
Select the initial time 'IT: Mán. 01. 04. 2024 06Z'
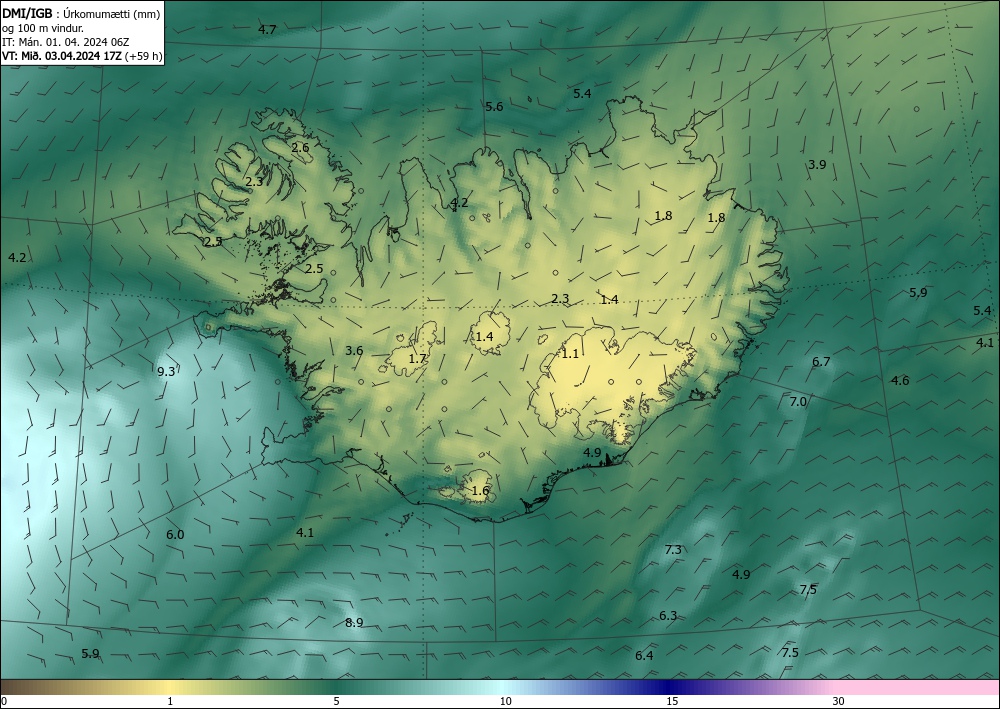point(65,42)
